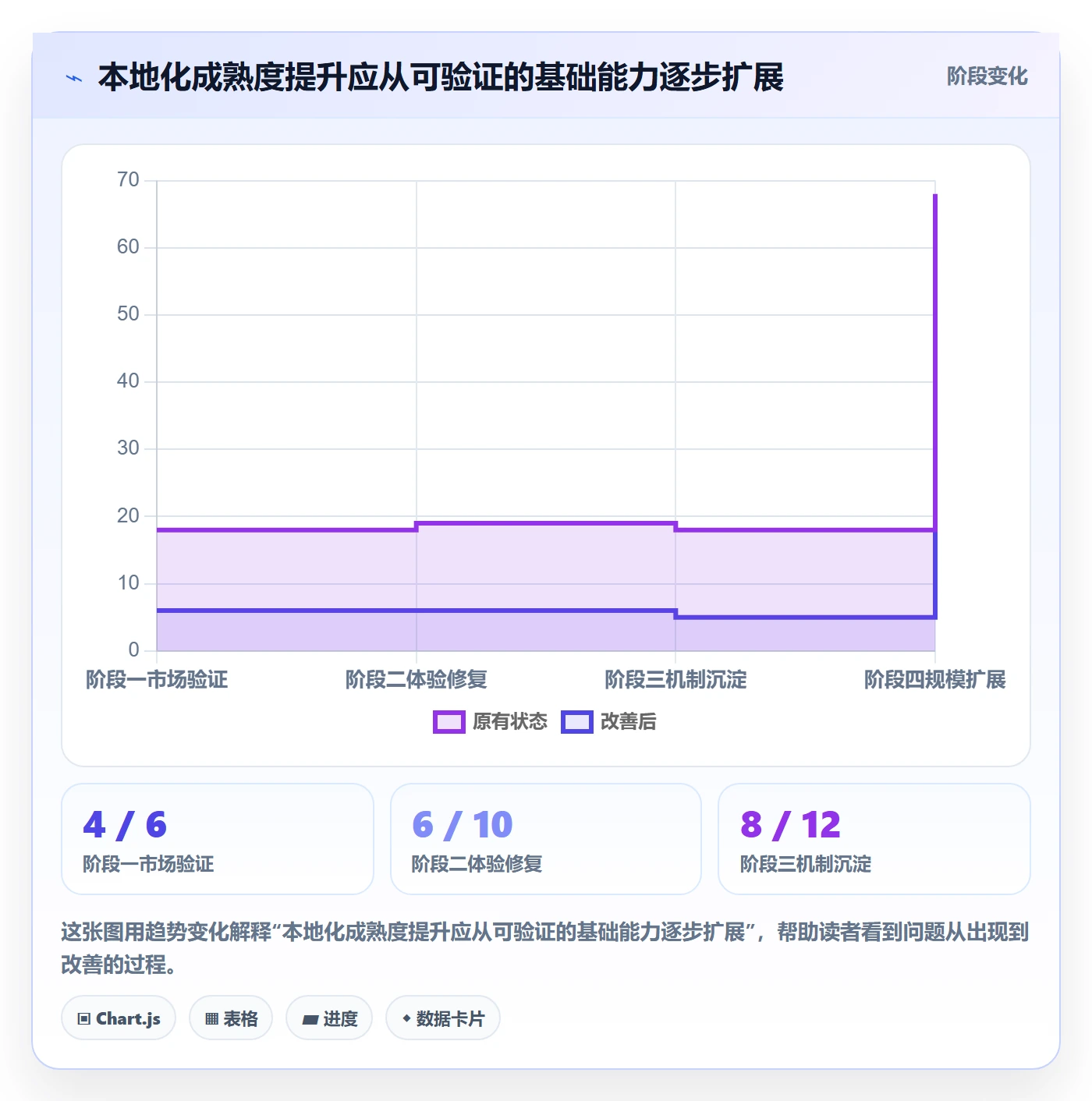Click the y-axis value 70
Screen dimensions: 1092x1101
(x=128, y=180)
